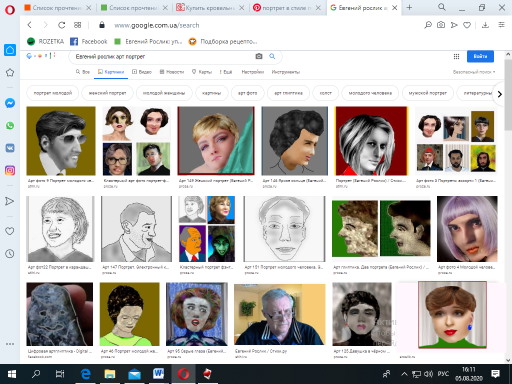Show hidden system tray icons chevron
This screenshot has width=512, height=384.
pos(404,374)
